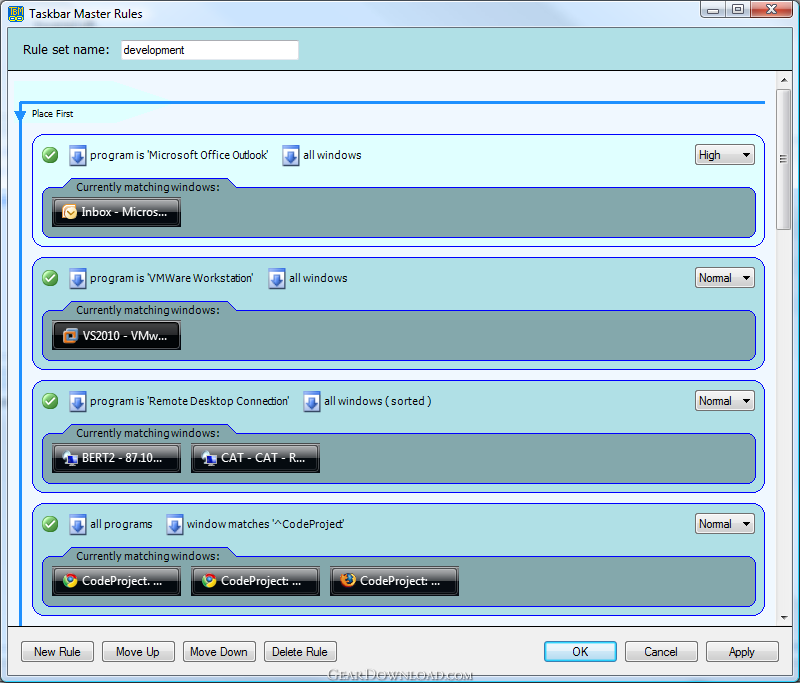The image size is (800, 683).
Task: Select 'BERT2 - 87.10...' matching window button
Action: pos(116,458)
